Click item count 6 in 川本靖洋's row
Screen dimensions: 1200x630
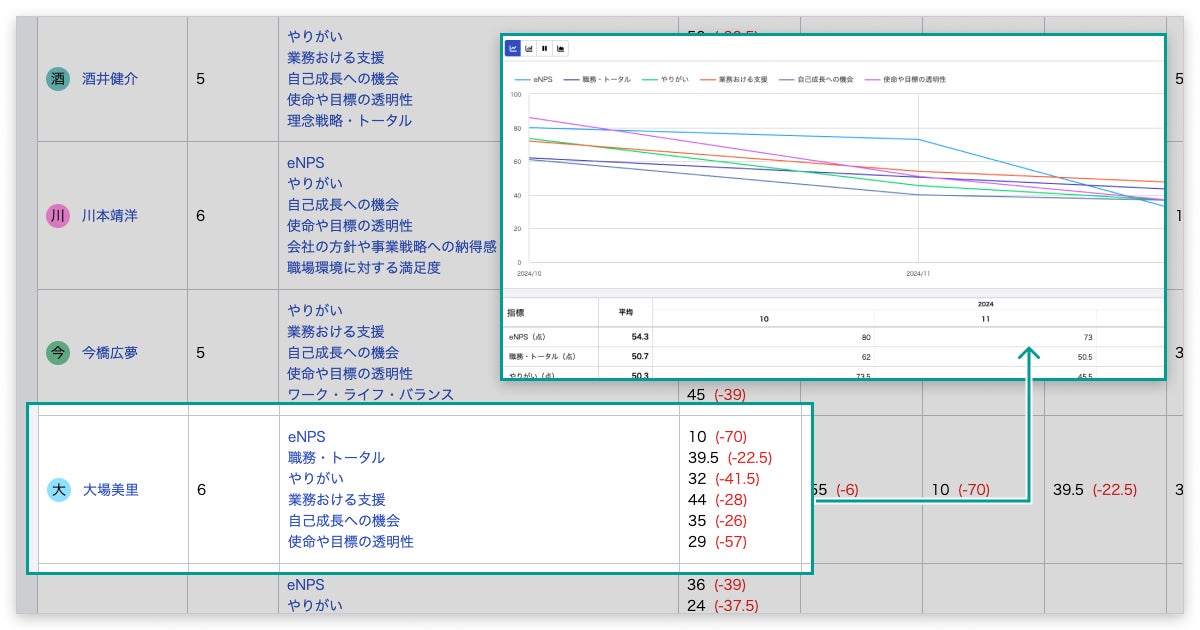coord(201,215)
